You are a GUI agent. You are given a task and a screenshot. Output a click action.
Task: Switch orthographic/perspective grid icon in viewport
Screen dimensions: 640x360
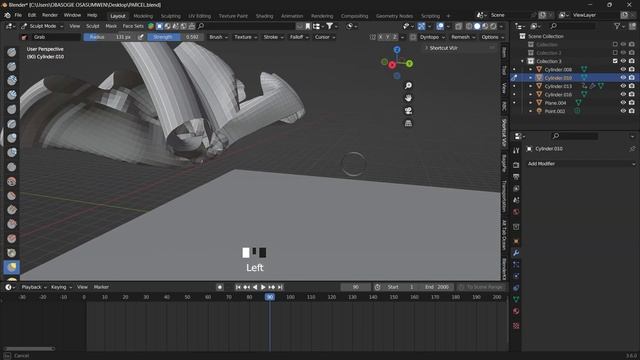408,123
